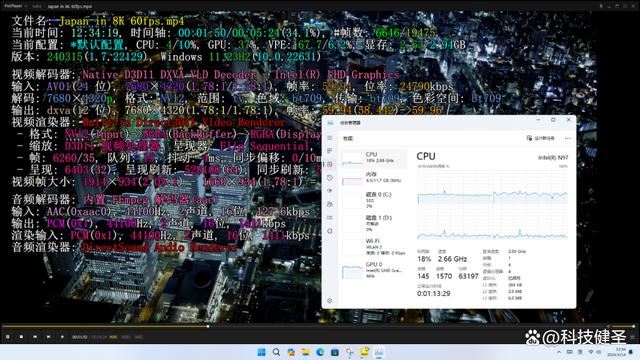This screenshot has height=360, width=640.
Task: Jump to previous file in PotPlayer
Action: coord(35,337)
